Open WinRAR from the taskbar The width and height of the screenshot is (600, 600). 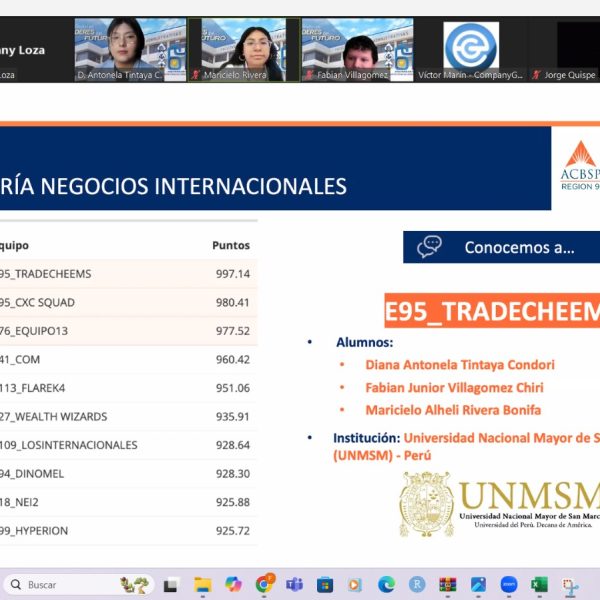(447, 585)
